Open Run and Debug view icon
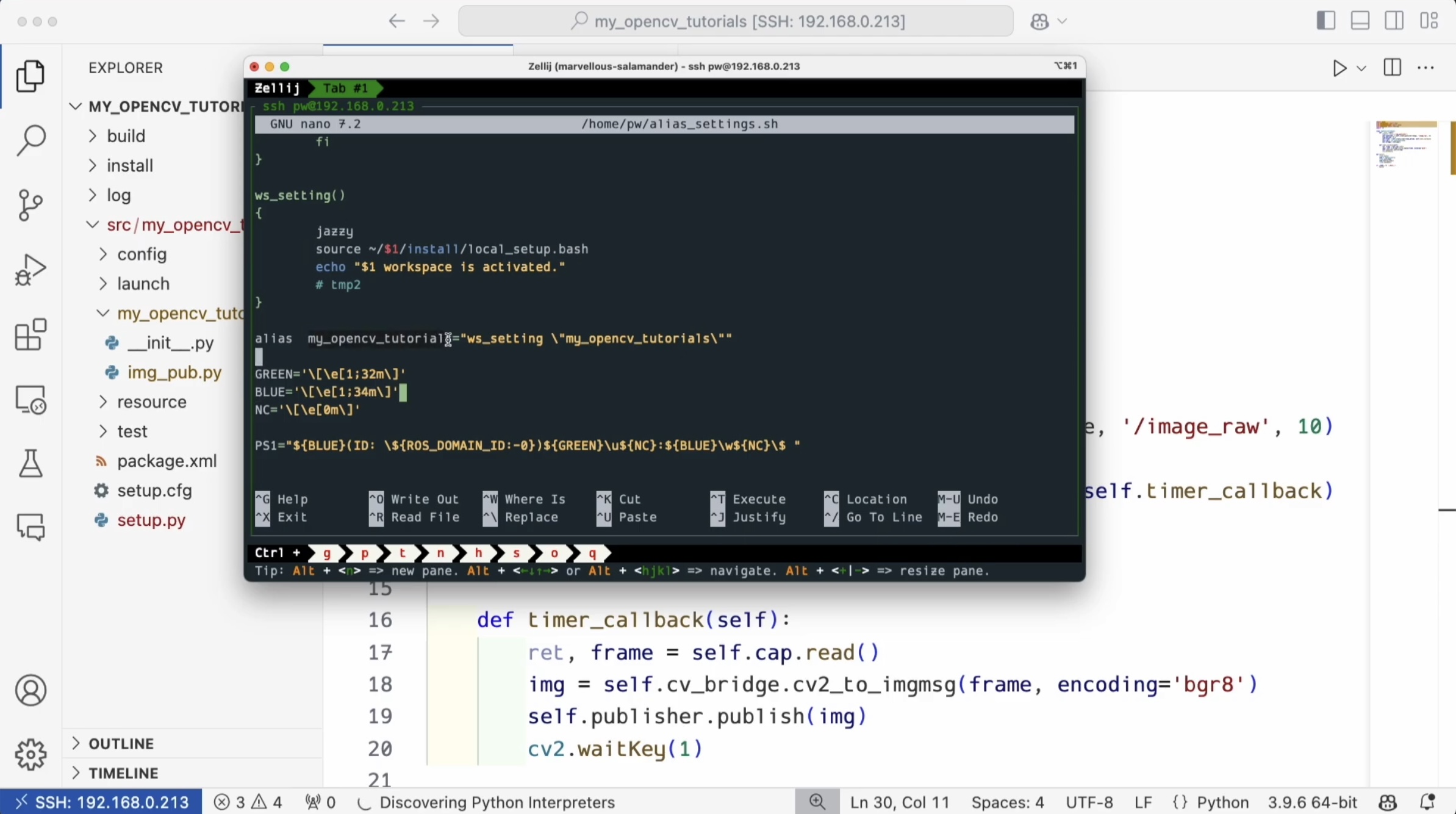The height and width of the screenshot is (814, 1456). tap(30, 270)
